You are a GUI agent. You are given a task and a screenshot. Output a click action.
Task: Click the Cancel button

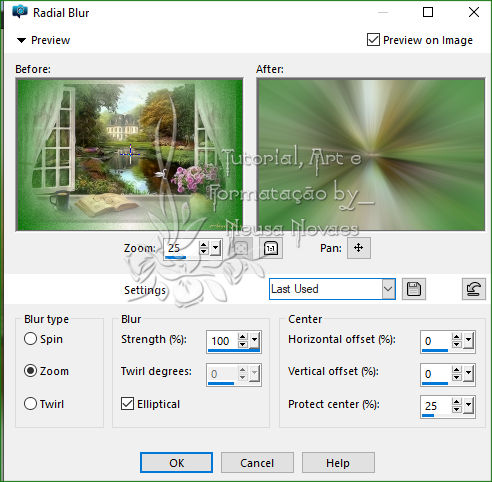click(257, 463)
